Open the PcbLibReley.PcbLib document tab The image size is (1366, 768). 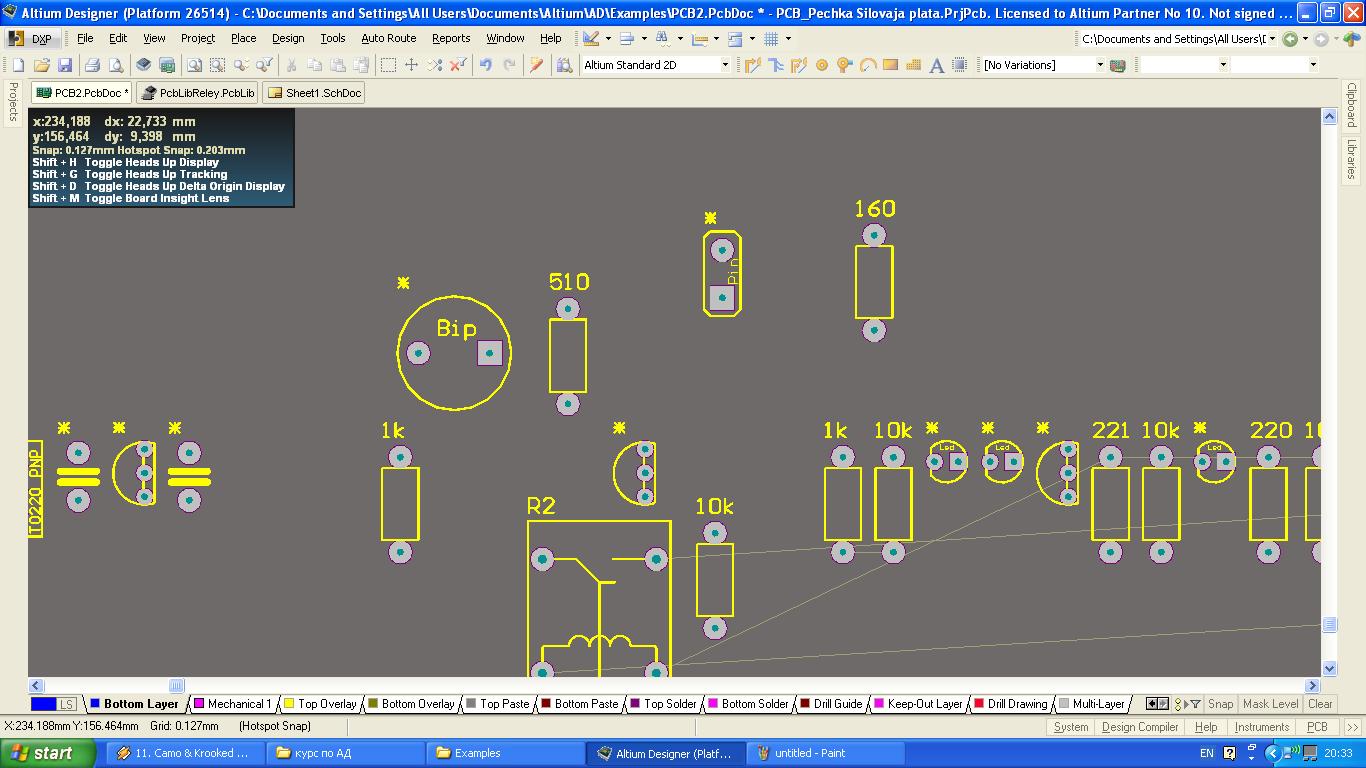point(198,93)
